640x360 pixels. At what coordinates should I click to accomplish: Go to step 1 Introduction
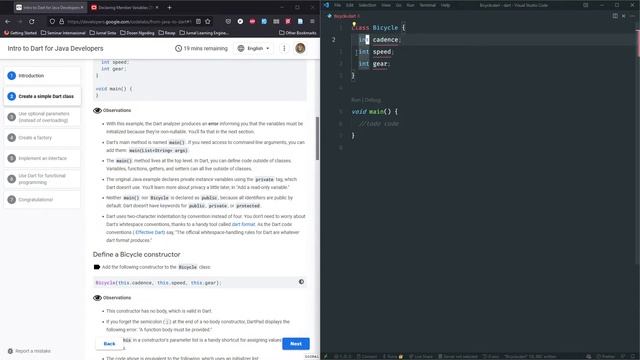point(42,76)
